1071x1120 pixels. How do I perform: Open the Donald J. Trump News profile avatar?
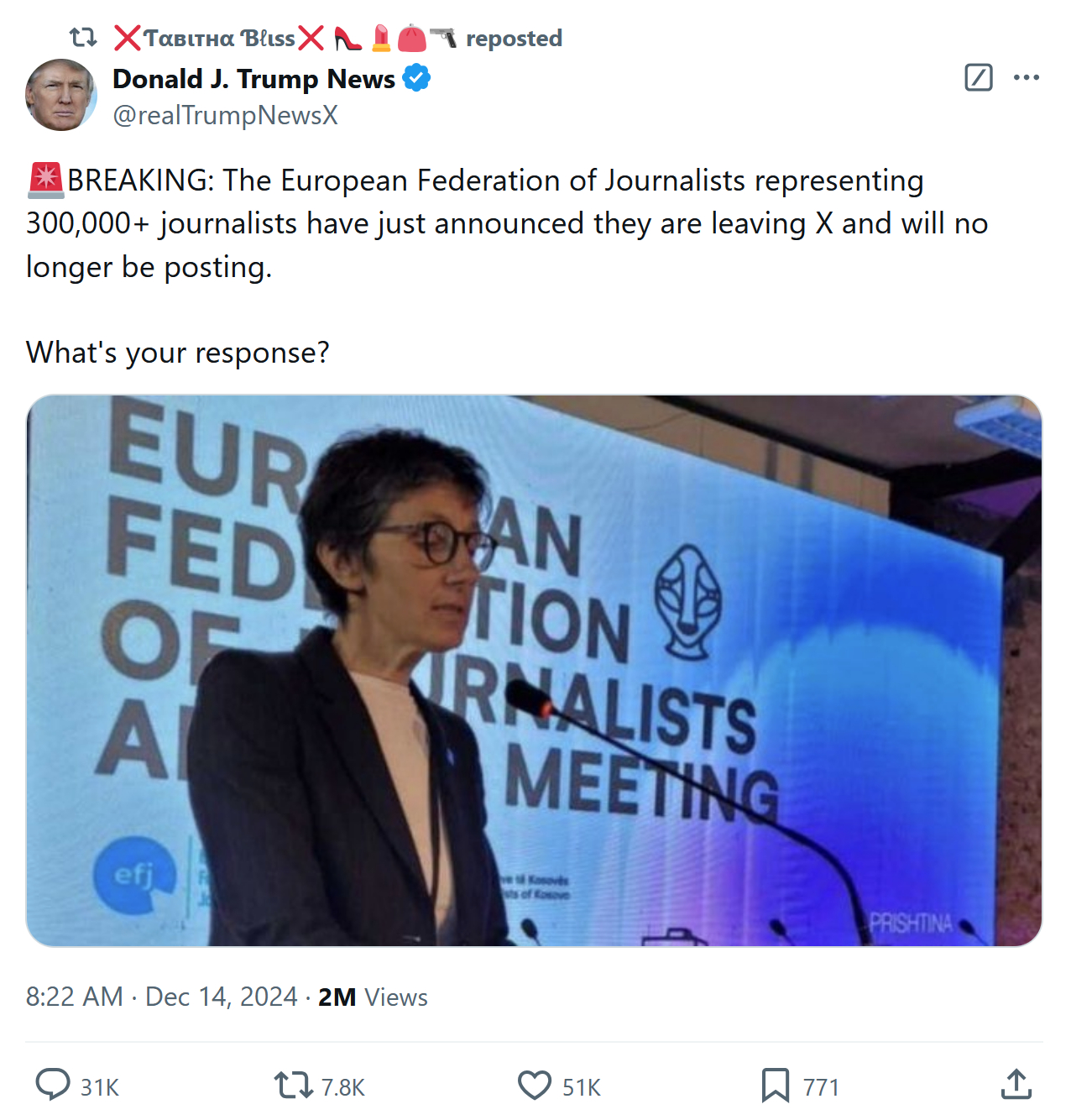[61, 95]
